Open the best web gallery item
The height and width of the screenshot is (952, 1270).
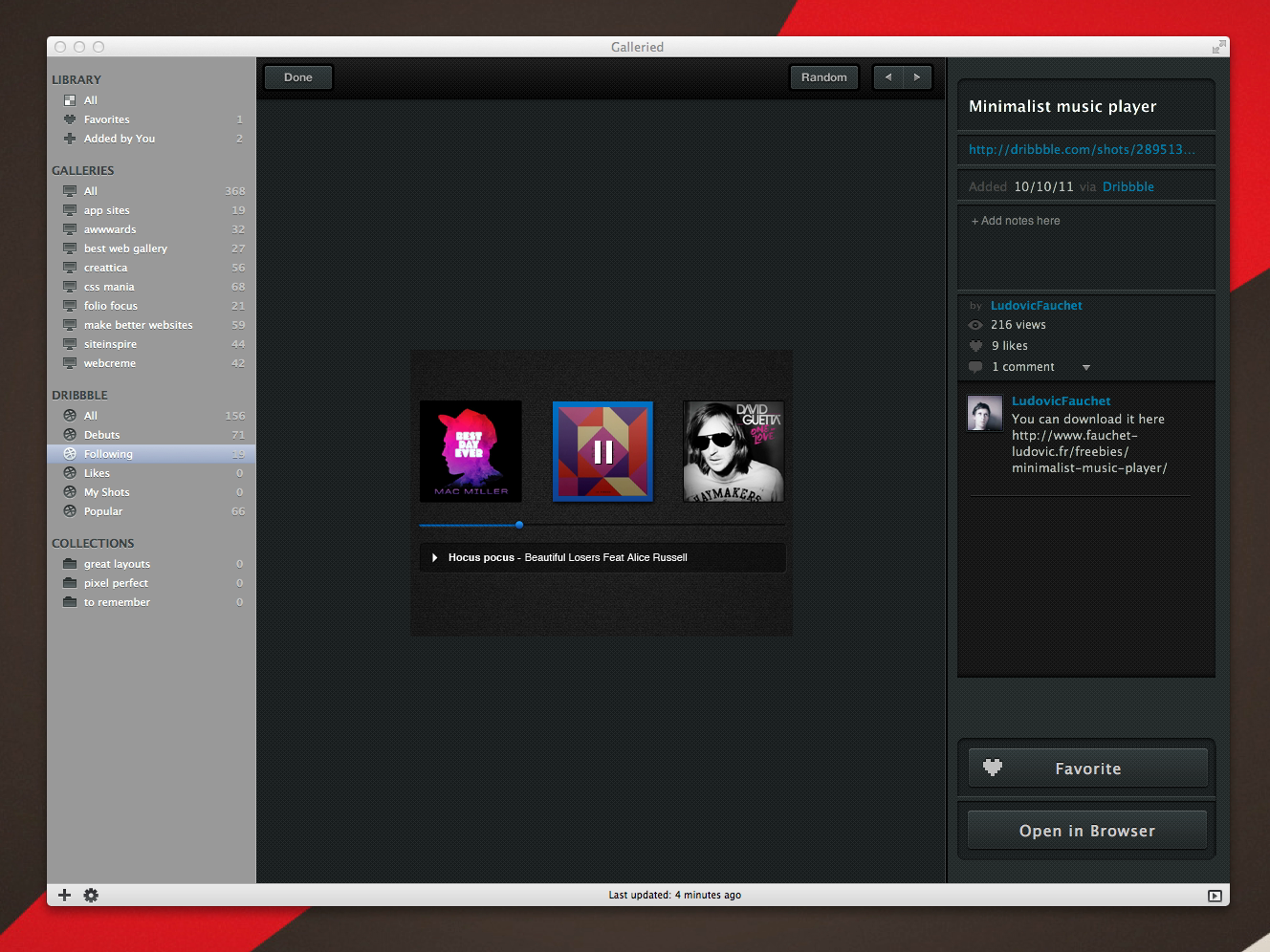151,249
